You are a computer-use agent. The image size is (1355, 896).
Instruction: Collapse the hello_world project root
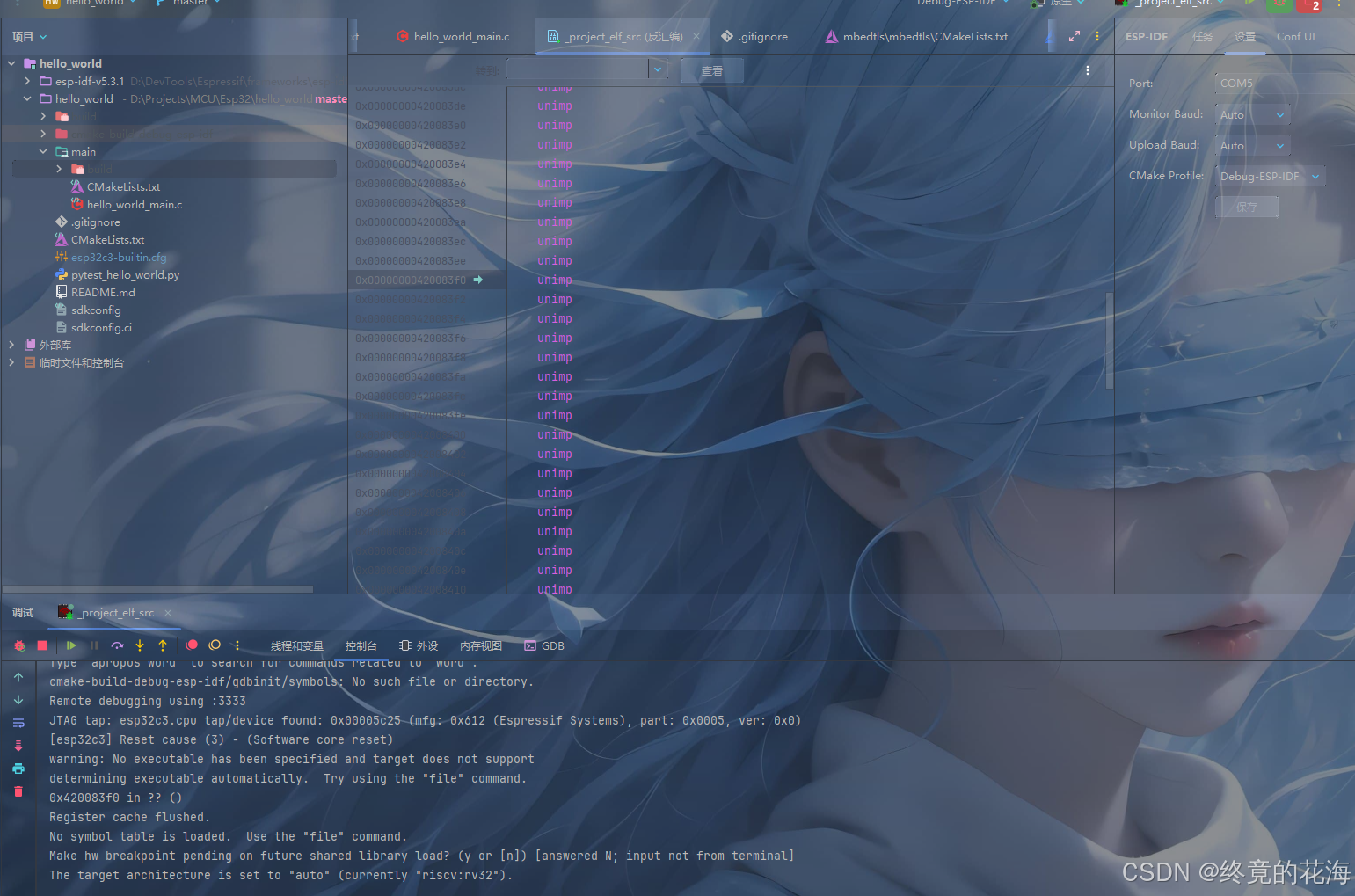[11, 63]
